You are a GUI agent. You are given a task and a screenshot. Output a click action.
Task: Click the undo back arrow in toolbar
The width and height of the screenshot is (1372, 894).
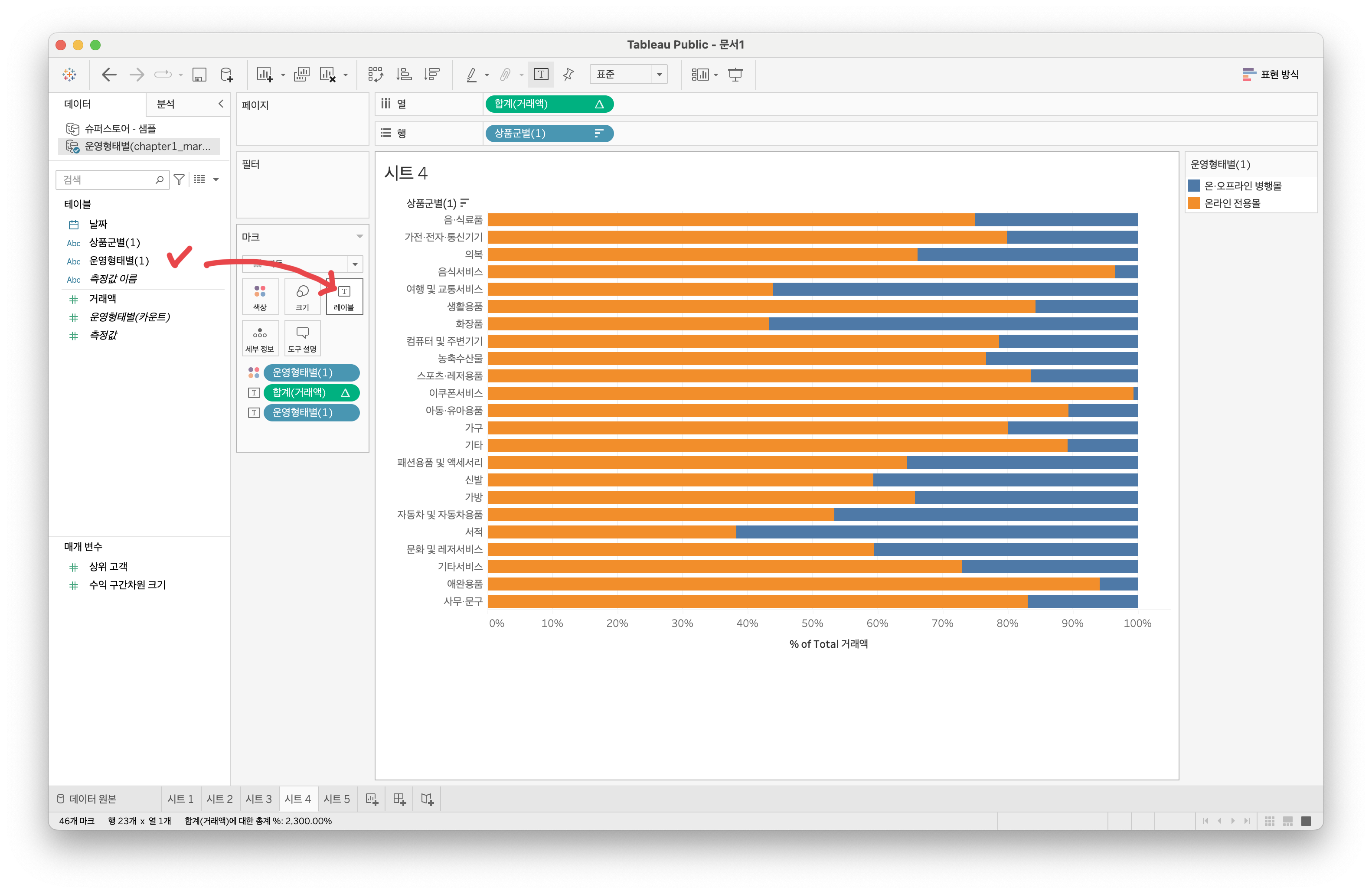pyautogui.click(x=109, y=75)
